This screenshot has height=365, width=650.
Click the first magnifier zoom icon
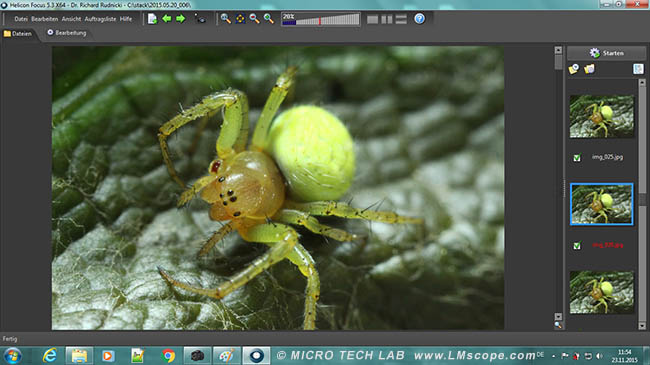tap(226, 19)
